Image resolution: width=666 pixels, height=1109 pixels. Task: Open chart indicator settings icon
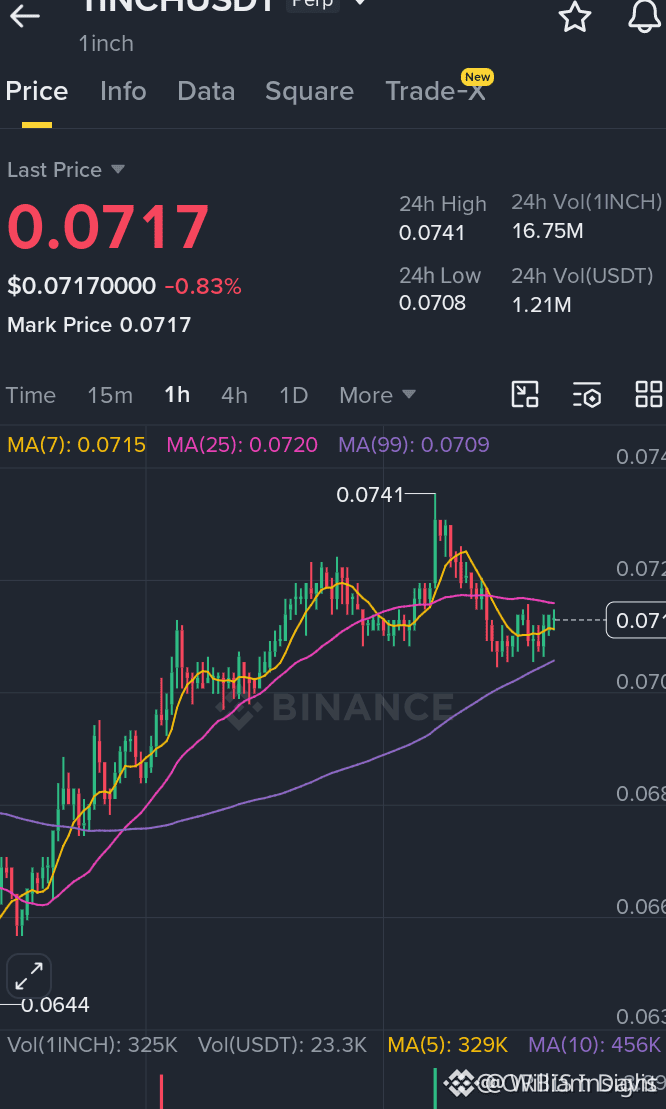click(x=587, y=394)
